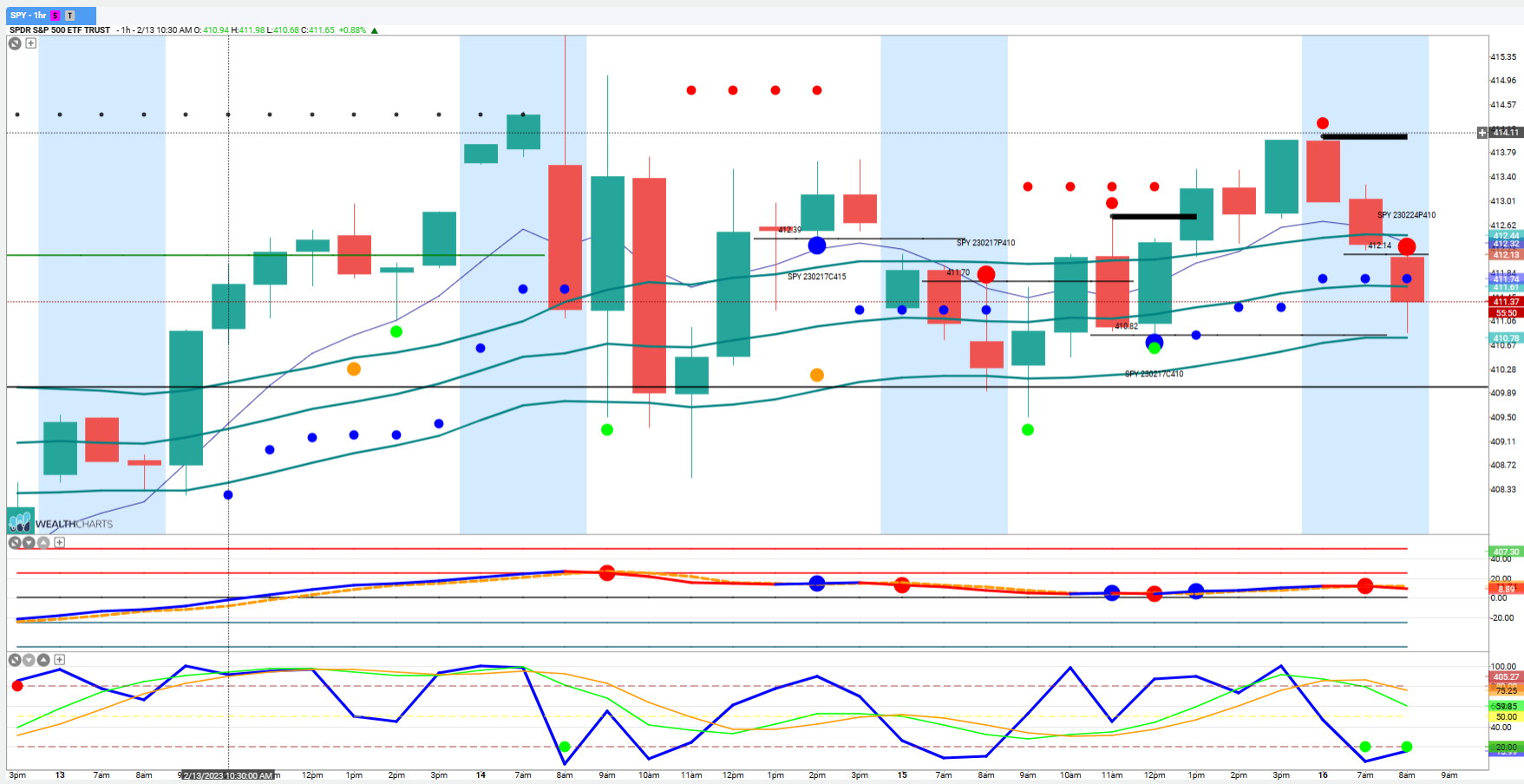Click the 408.33 price axis label

pyautogui.click(x=1503, y=489)
